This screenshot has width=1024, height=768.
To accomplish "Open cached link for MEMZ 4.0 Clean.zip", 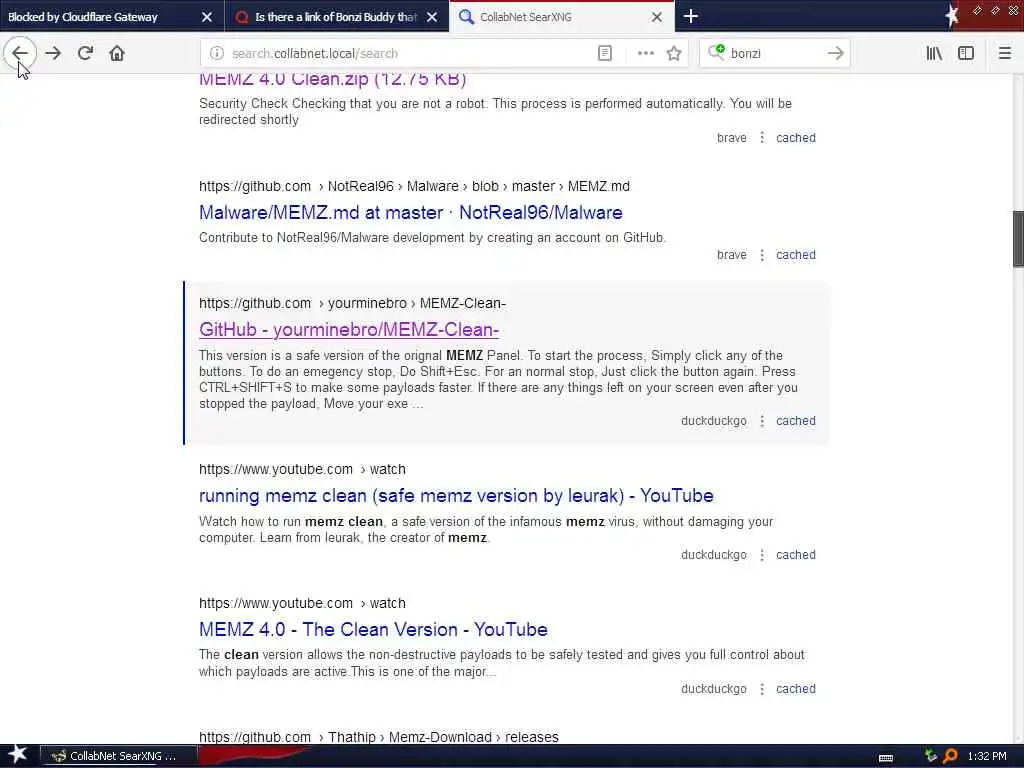I will click(795, 138).
